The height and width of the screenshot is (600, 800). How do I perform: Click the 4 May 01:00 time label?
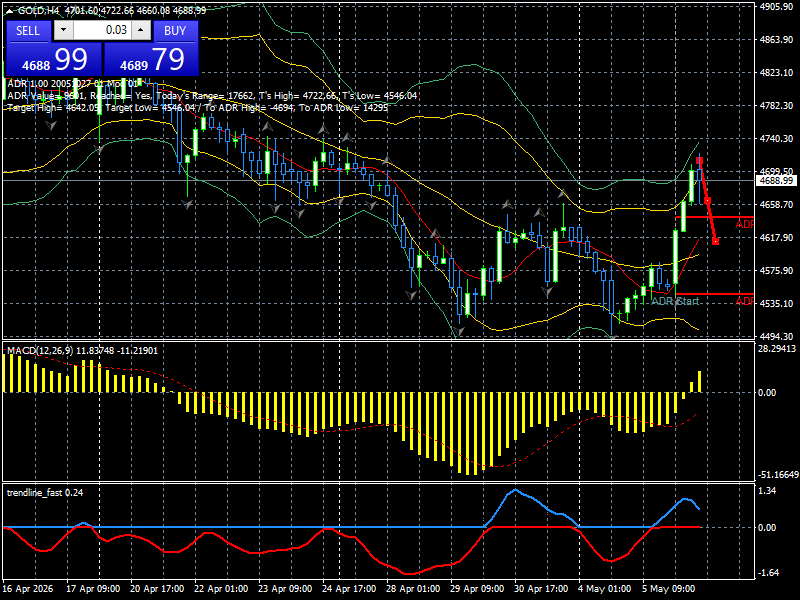click(606, 588)
